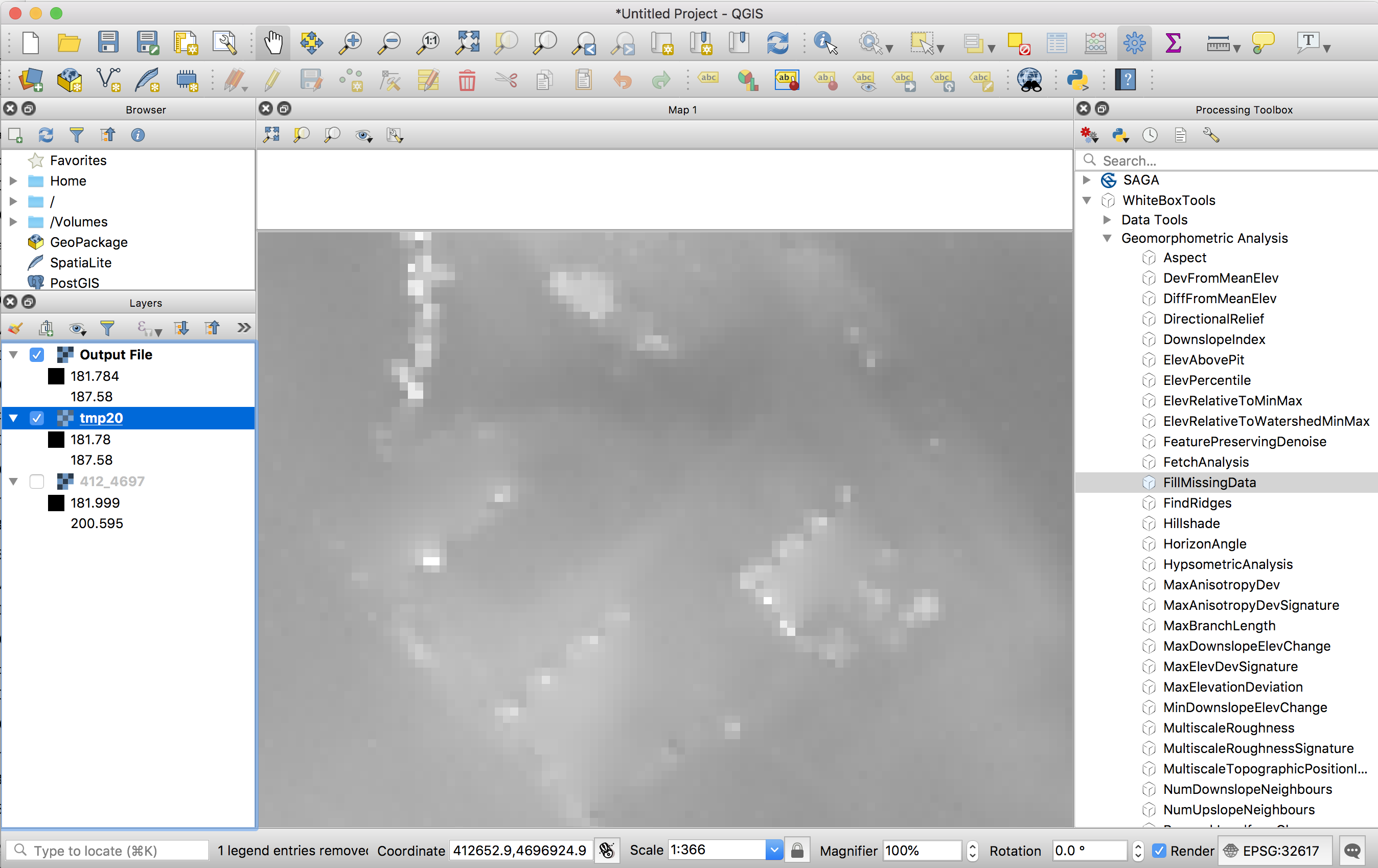Enable the 412_4697 layer checkbox
Viewport: 1378px width, 868px height.
coord(37,482)
